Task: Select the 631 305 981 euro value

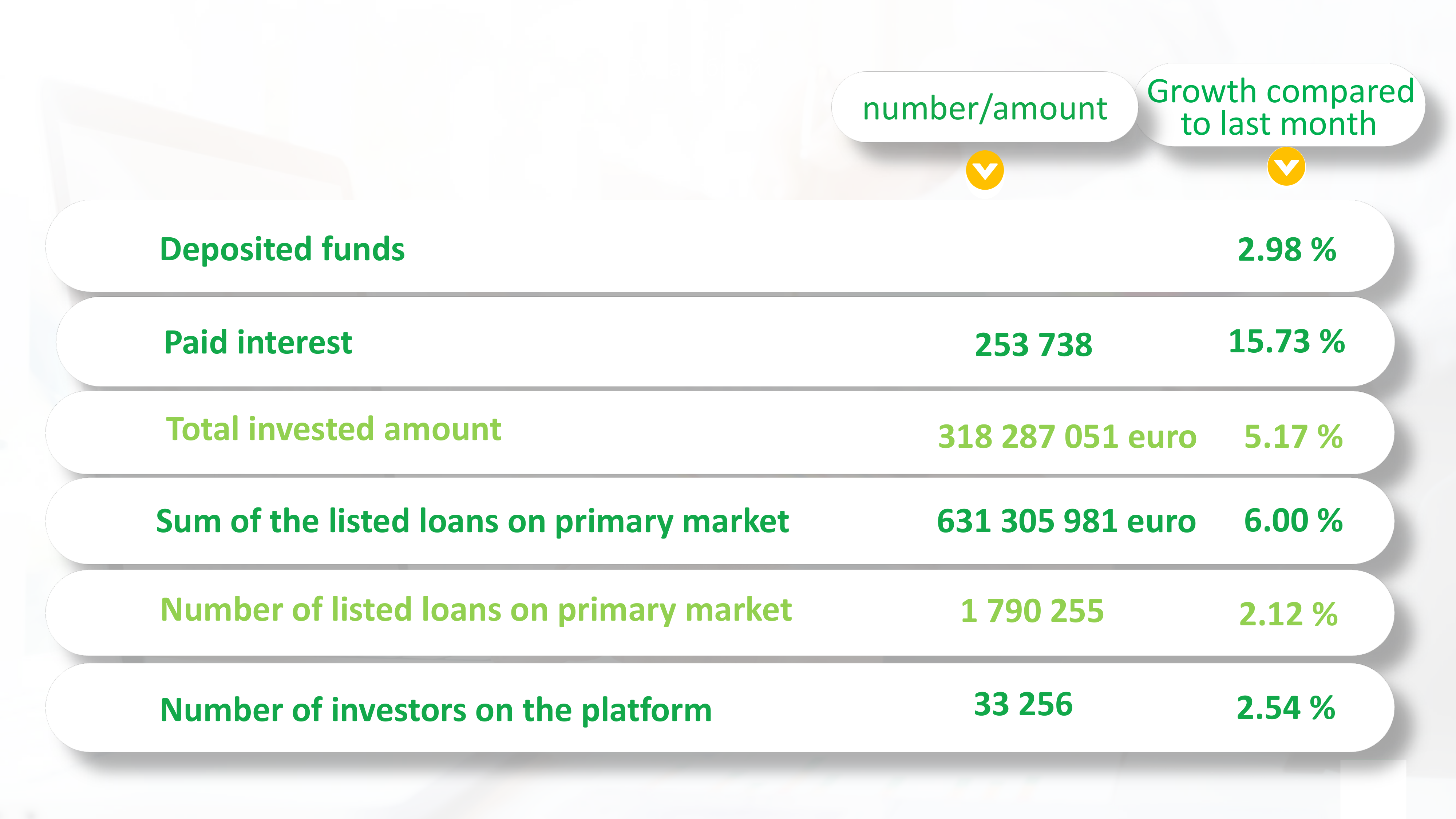Action: (x=1066, y=521)
